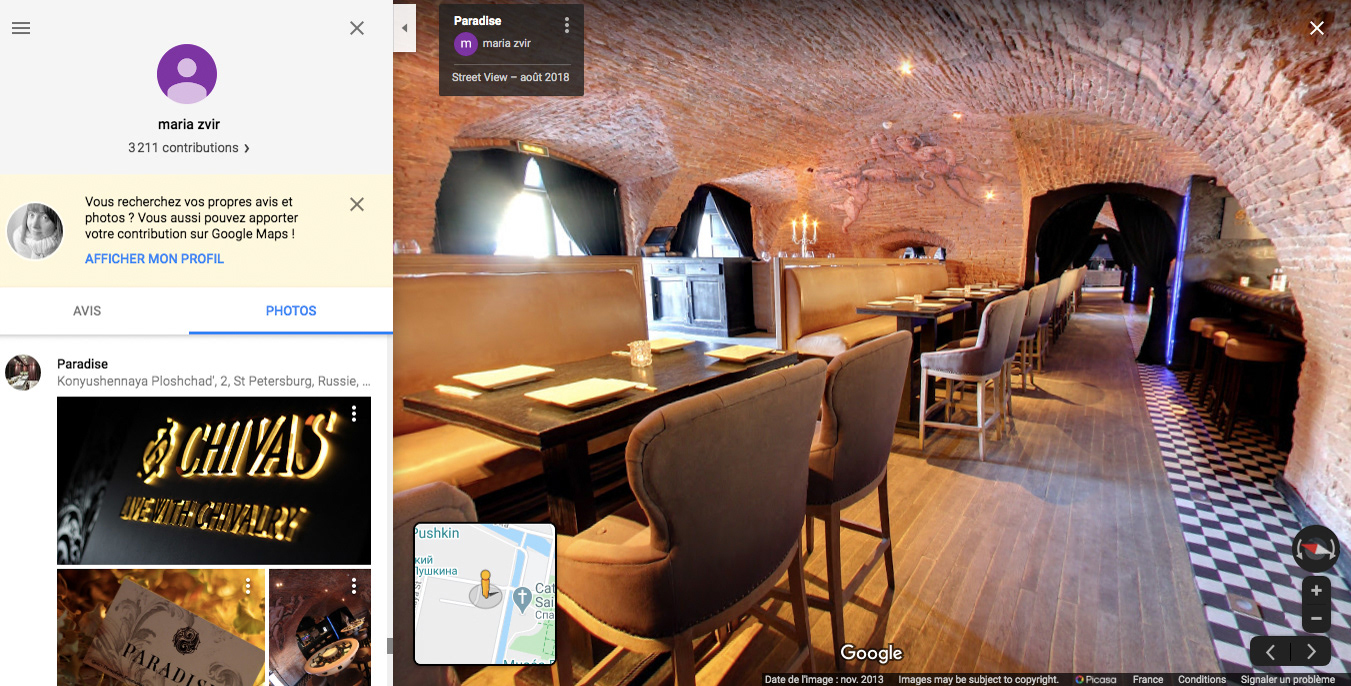Image resolution: width=1351 pixels, height=686 pixels.
Task: Click the compass rotation control
Action: (x=1315, y=548)
